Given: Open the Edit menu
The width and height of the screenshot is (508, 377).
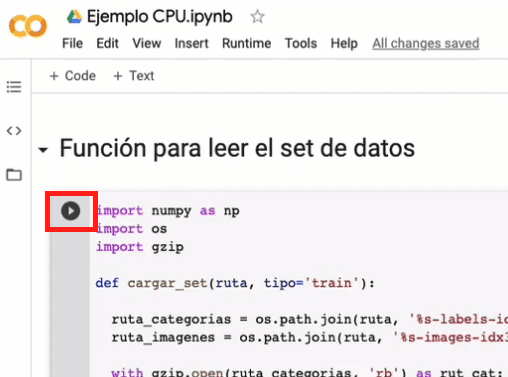Looking at the screenshot, I should point(107,43).
